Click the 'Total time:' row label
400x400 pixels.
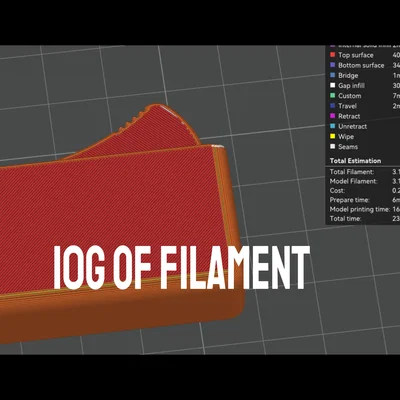click(345, 219)
